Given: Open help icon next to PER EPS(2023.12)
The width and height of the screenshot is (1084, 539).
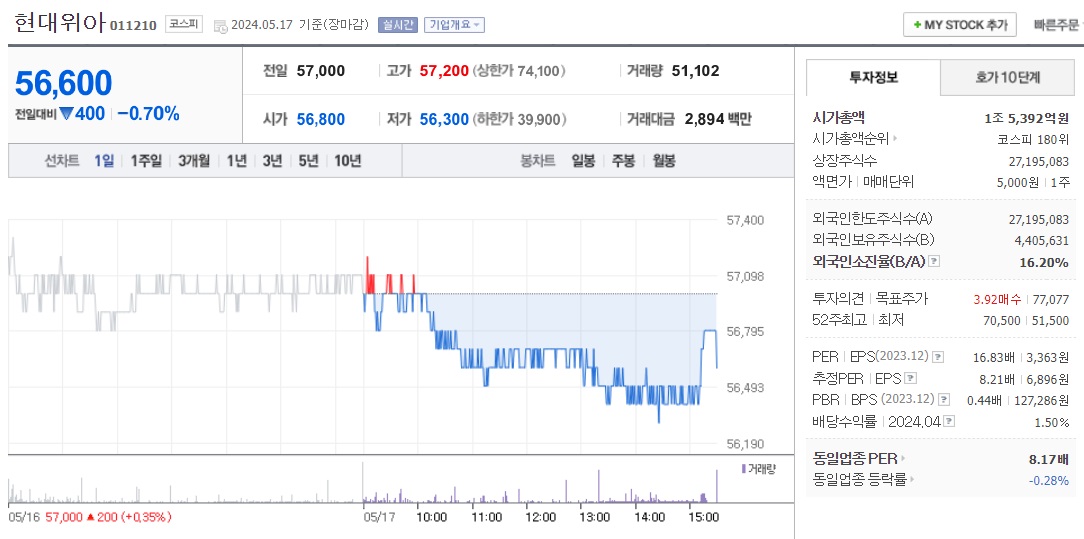Looking at the screenshot, I should tap(937, 357).
